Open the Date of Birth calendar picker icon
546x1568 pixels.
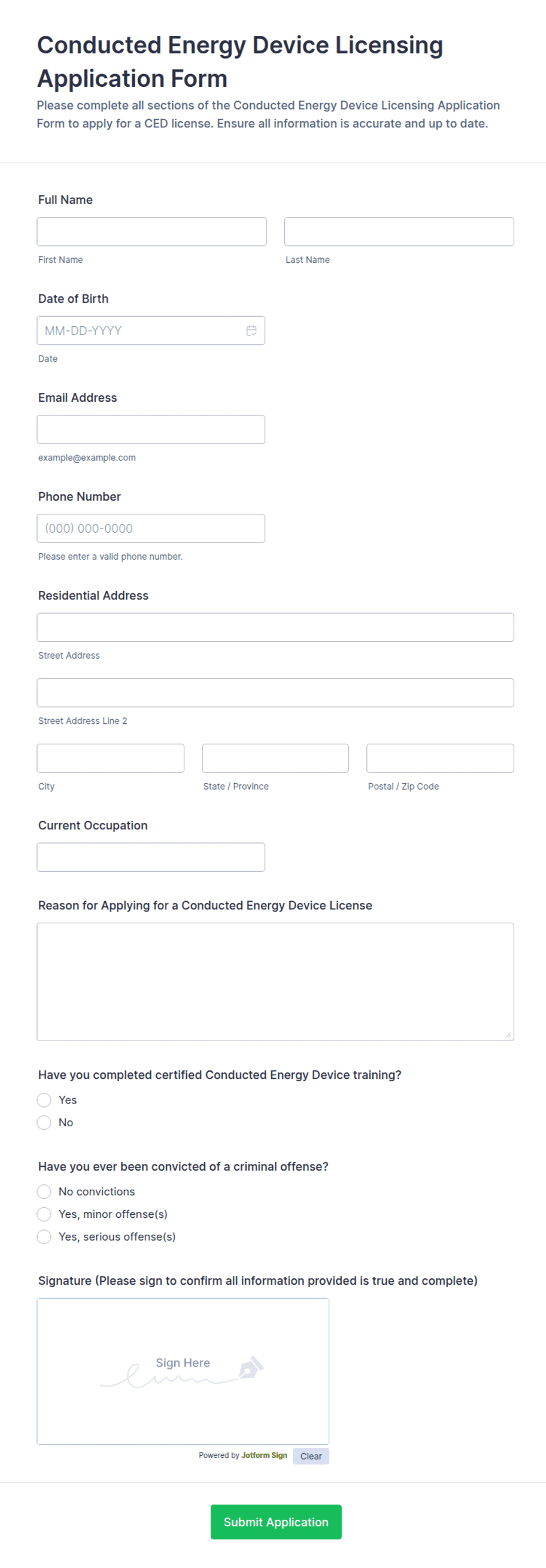point(251,330)
